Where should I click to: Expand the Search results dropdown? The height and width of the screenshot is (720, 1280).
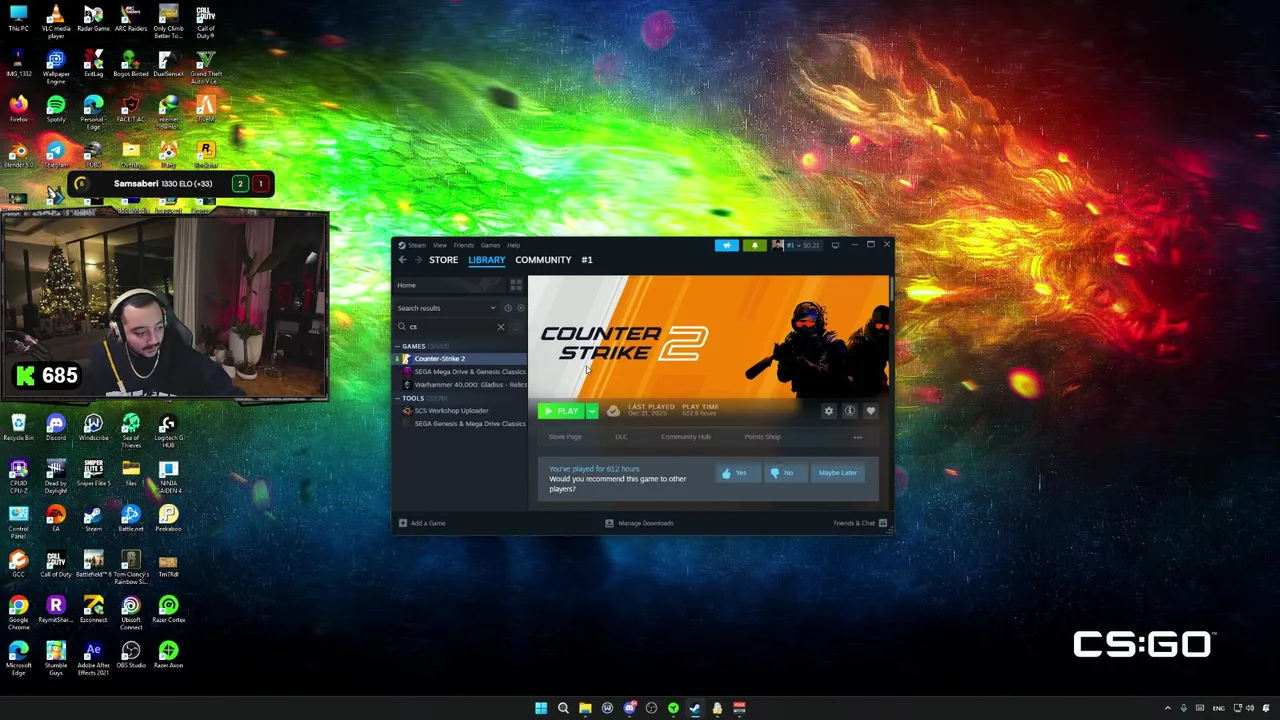tap(446, 308)
